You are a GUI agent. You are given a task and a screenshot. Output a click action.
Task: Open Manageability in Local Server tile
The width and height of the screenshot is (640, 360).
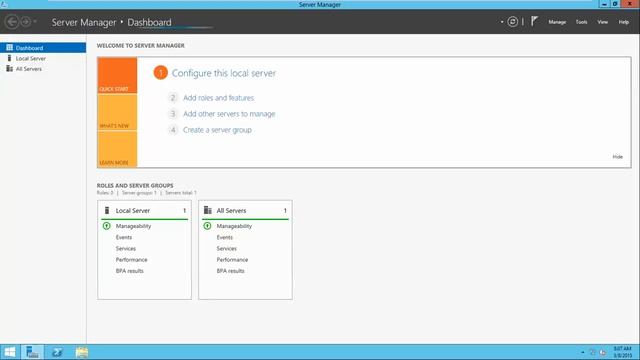click(x=133, y=226)
